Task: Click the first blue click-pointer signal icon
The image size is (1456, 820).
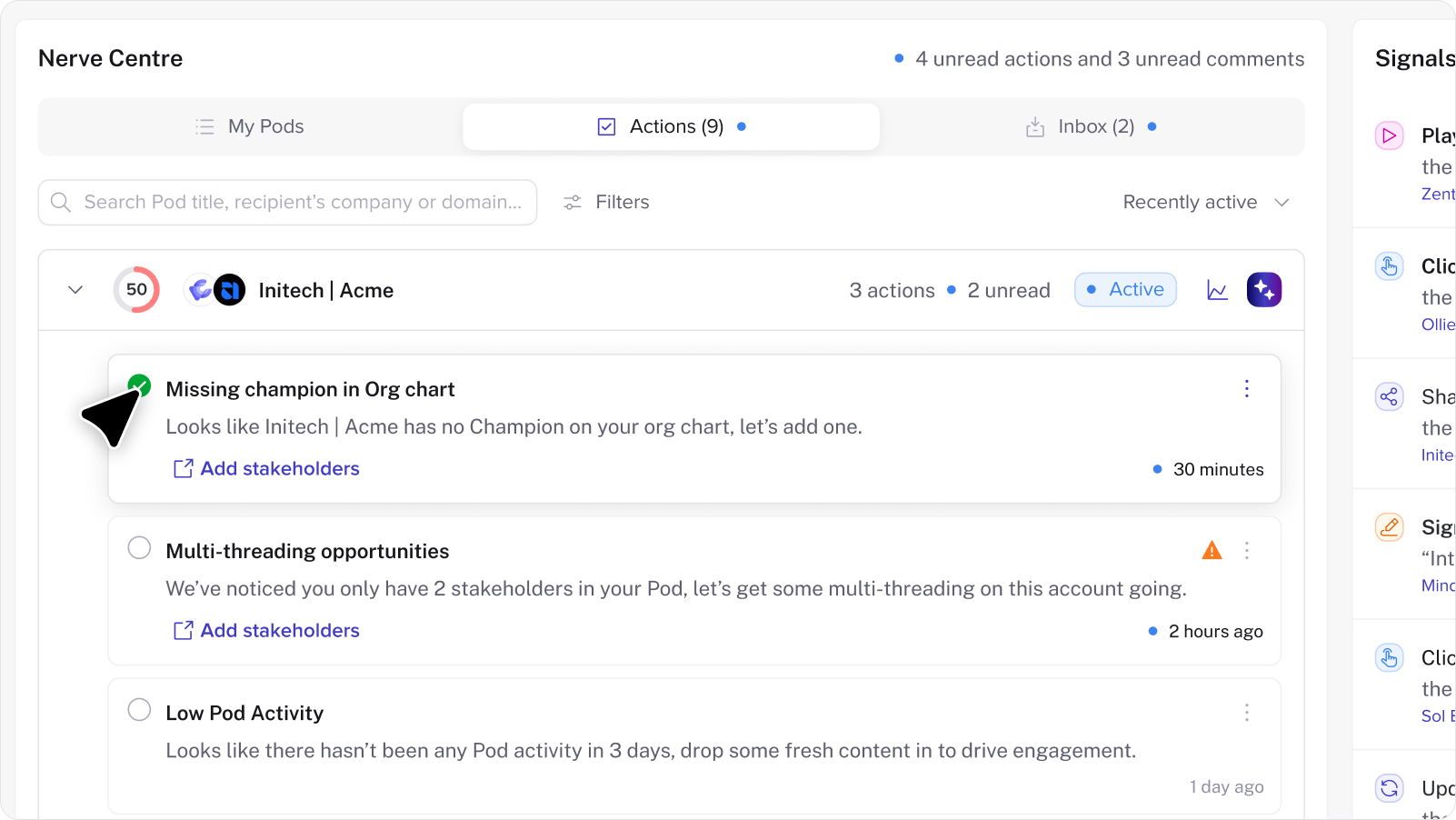Action: point(1389,266)
